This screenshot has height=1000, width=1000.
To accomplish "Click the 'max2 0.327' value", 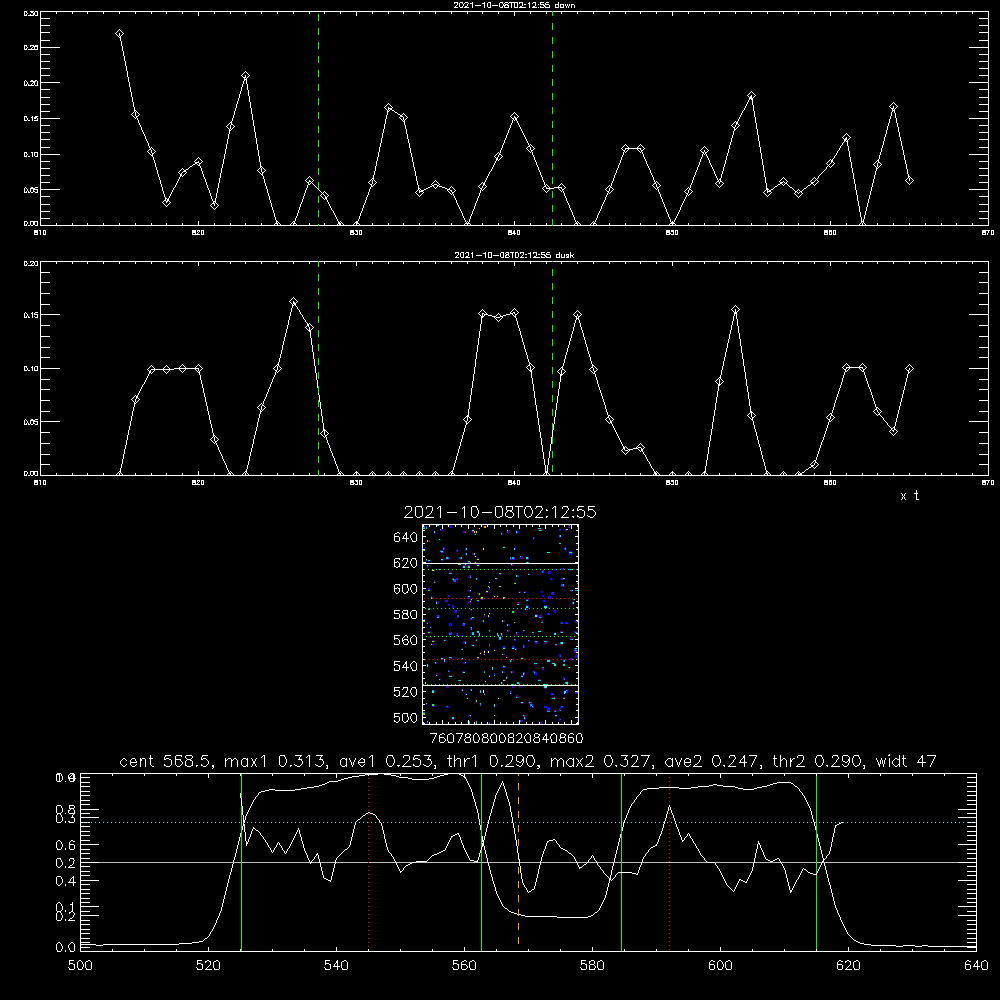I will pos(602,761).
